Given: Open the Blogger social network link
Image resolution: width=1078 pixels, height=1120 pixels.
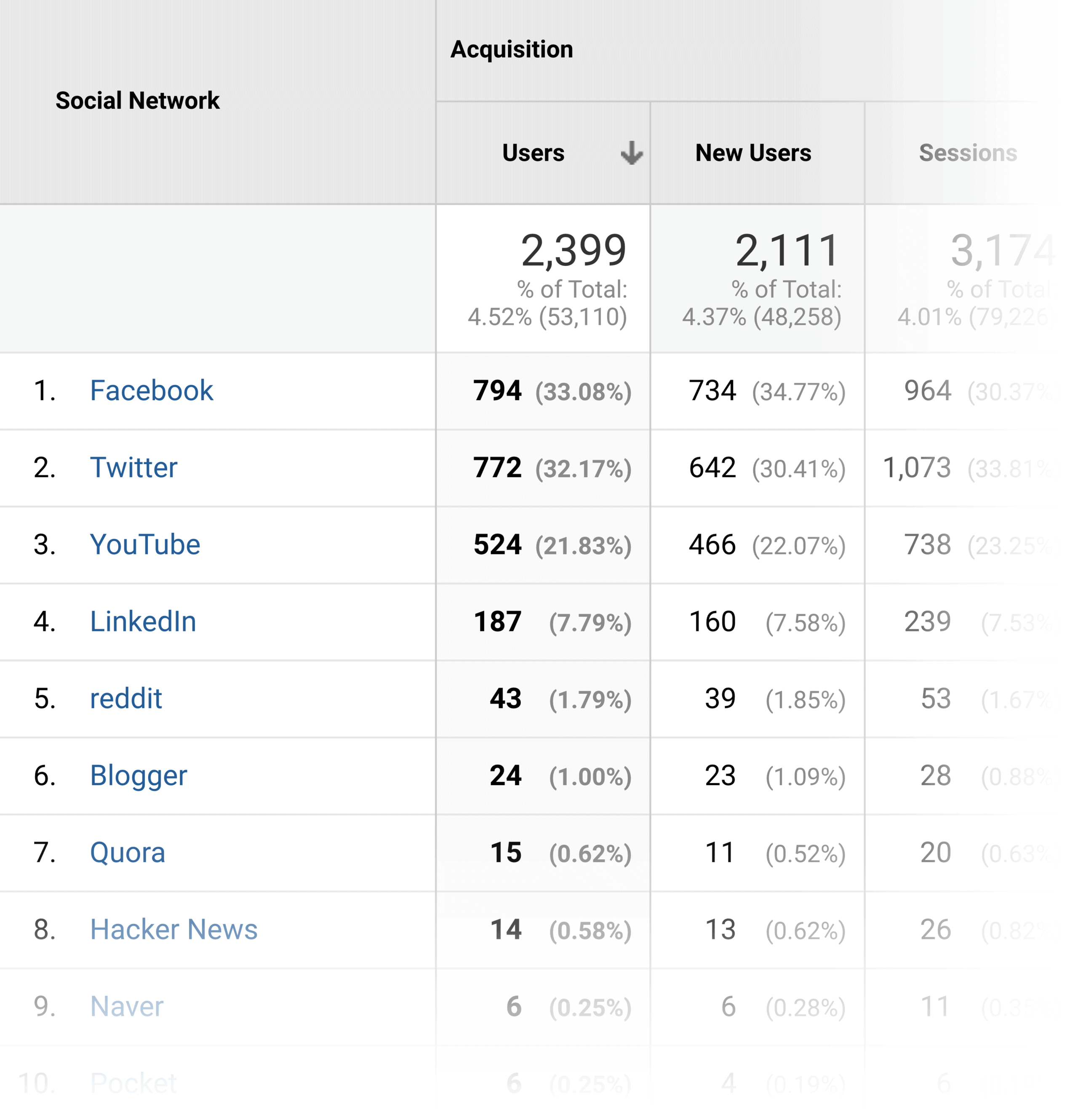Looking at the screenshot, I should (x=138, y=776).
